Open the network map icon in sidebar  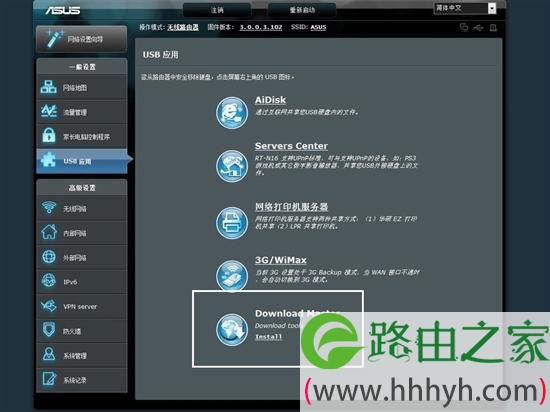click(48, 88)
